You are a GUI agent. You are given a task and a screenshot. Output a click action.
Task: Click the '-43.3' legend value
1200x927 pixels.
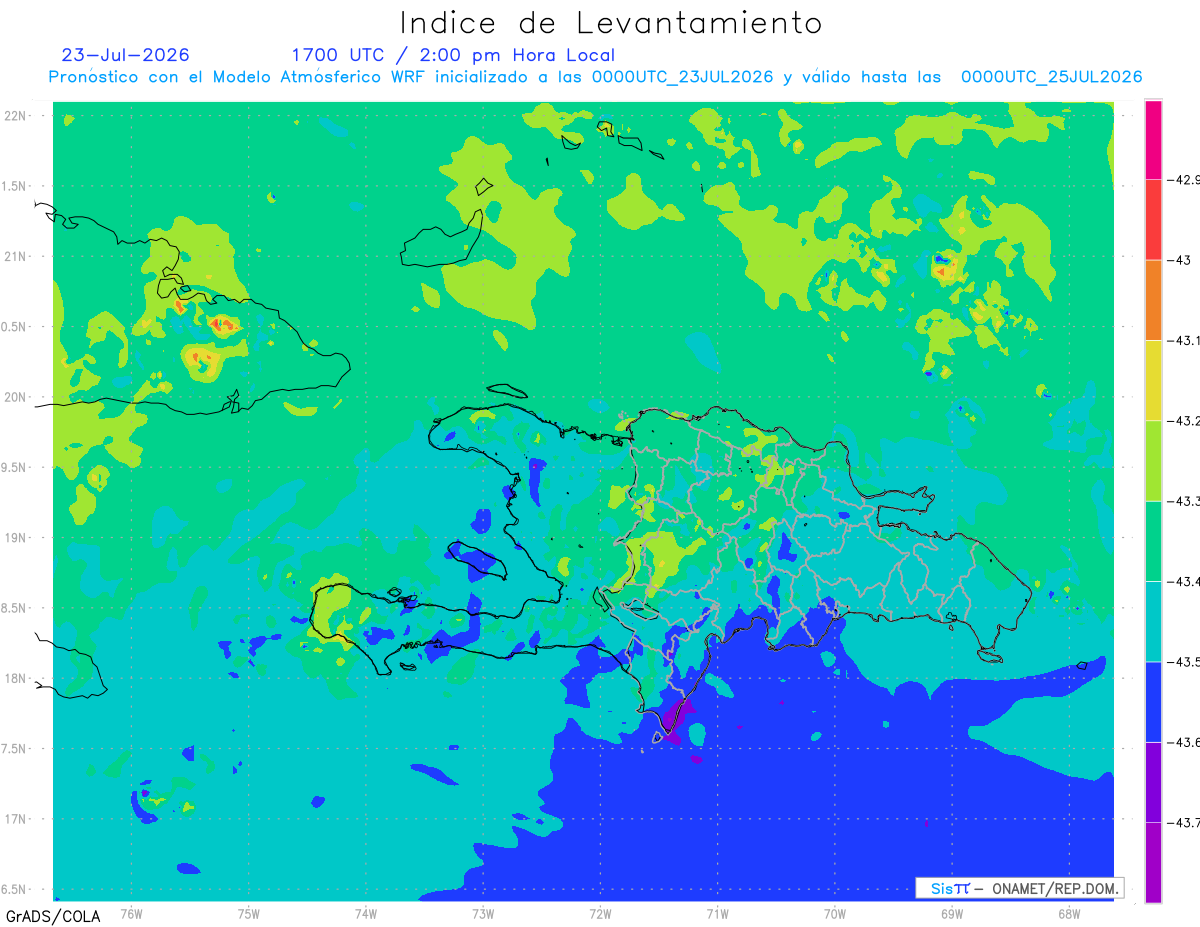click(1183, 501)
